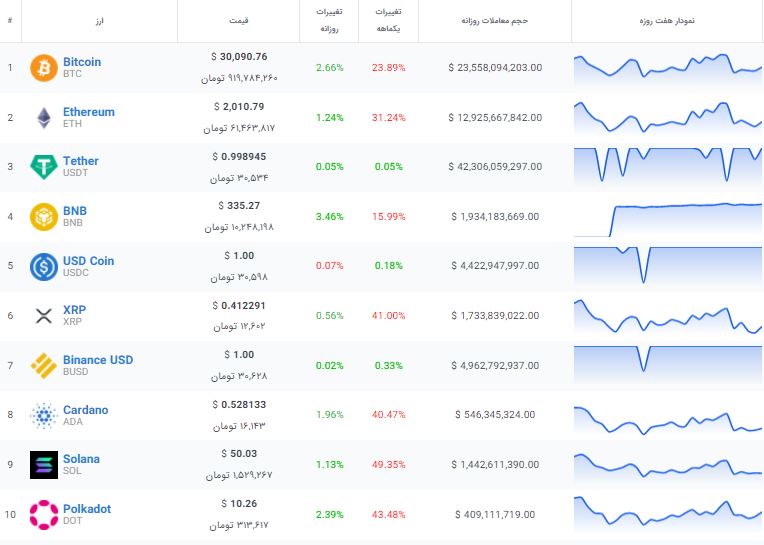Image resolution: width=764 pixels, height=545 pixels.
Task: Open the BNB coin link
Action: coord(75,211)
